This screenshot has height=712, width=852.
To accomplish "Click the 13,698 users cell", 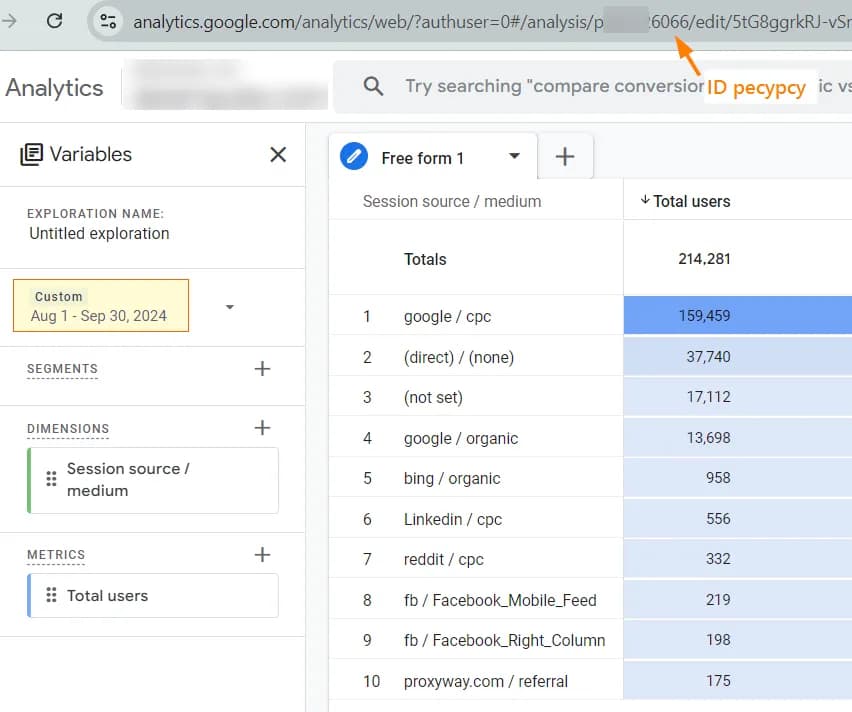I will (738, 438).
